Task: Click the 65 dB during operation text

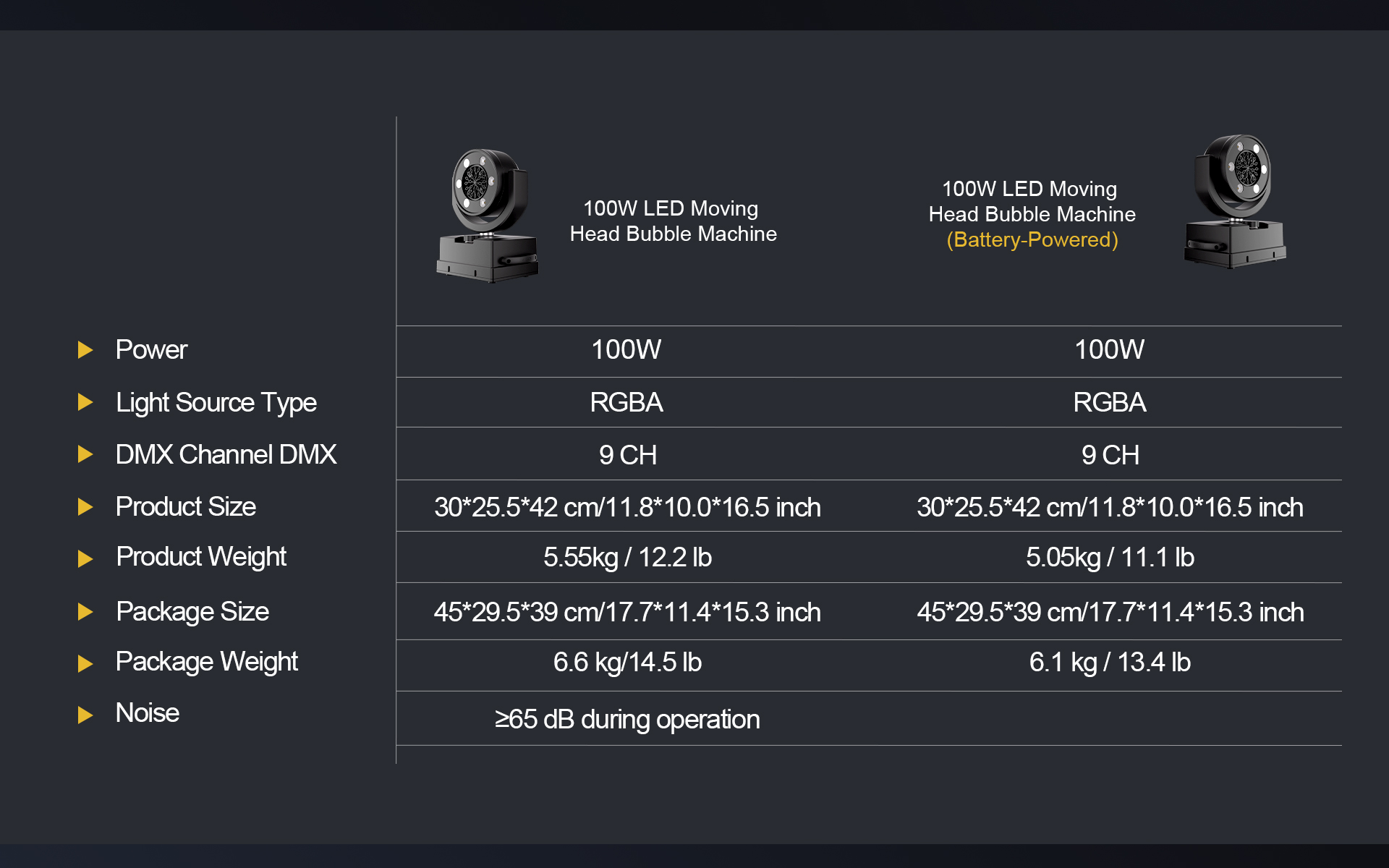Action: tap(627, 720)
